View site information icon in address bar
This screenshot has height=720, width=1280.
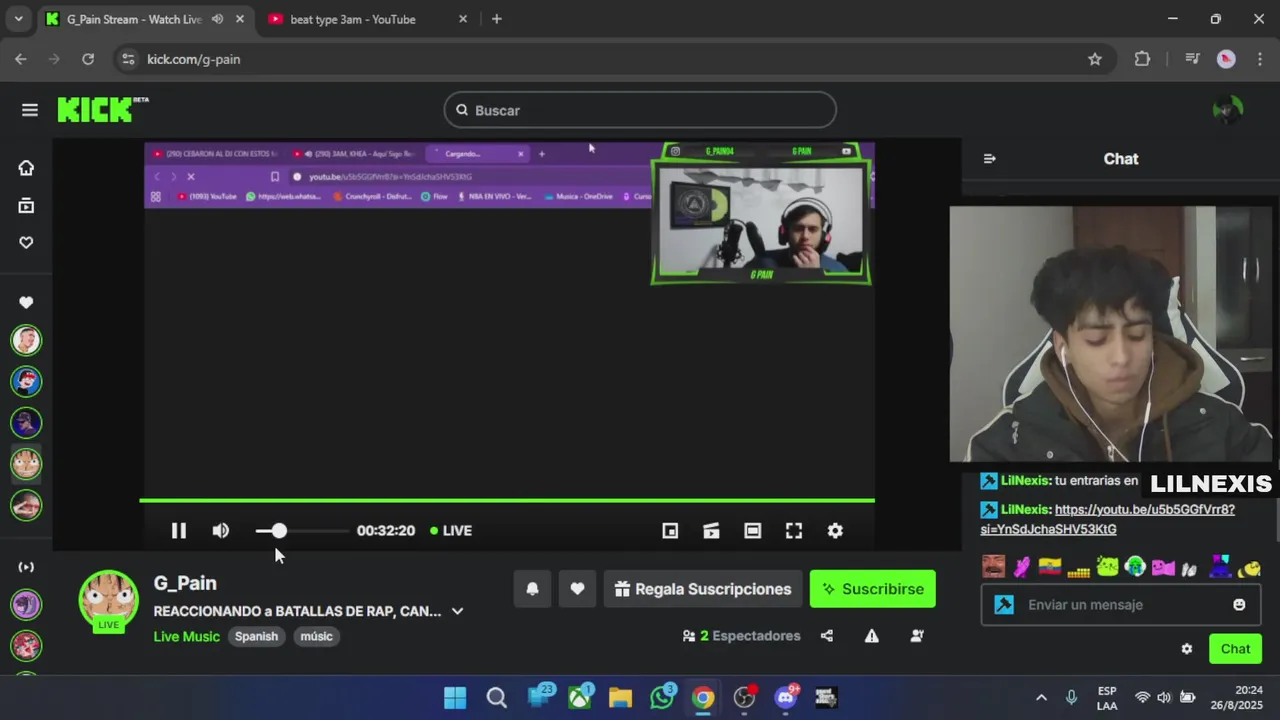coord(127,59)
